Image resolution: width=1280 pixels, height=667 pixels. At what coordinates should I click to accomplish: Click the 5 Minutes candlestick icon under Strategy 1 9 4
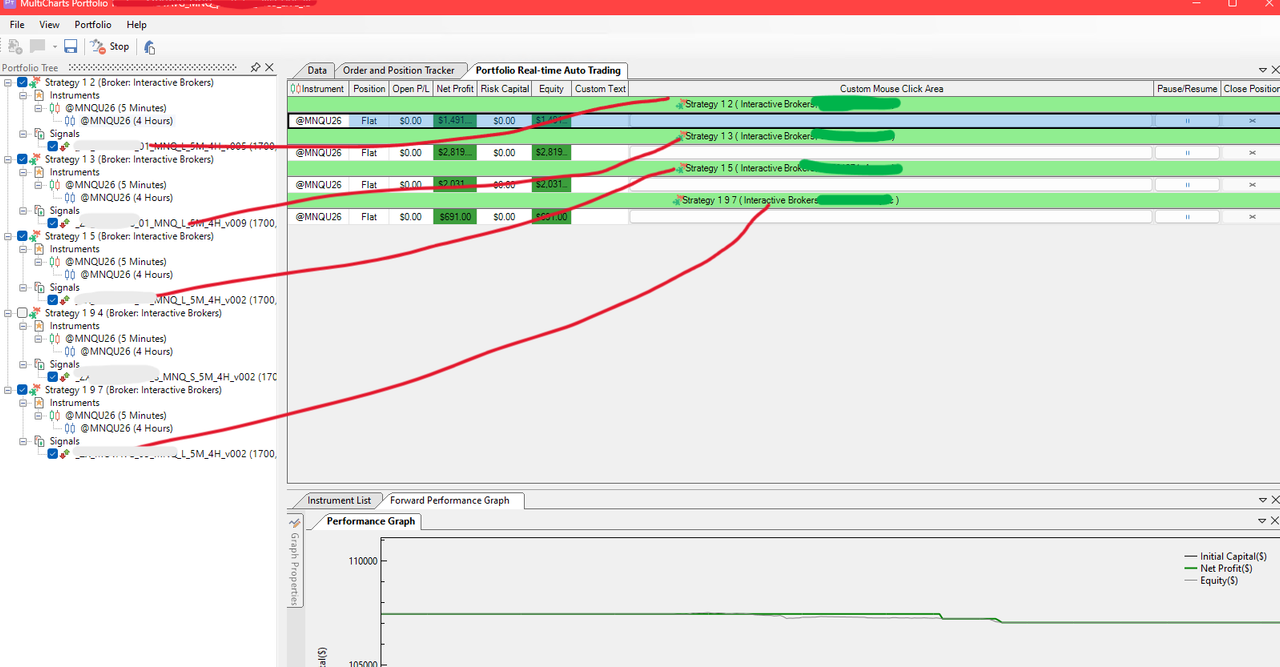56,339
